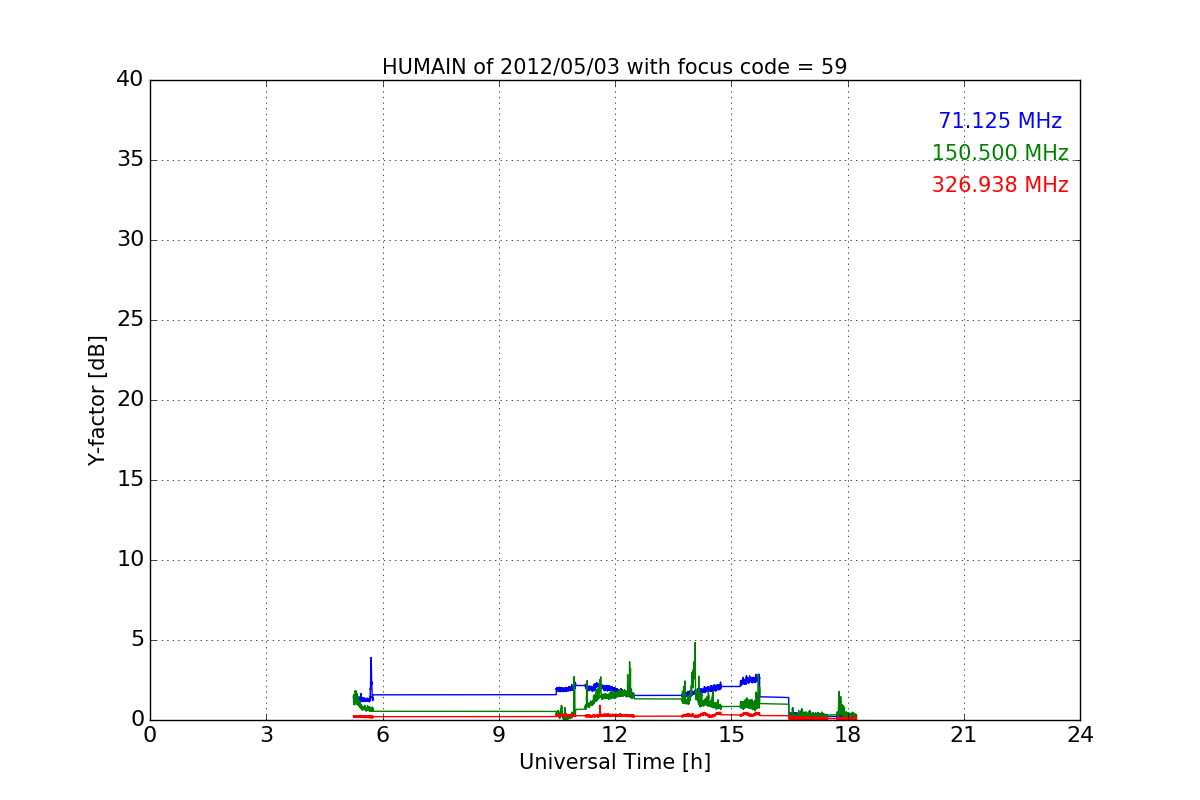Click the y-axis tick label '10'

pos(130,560)
